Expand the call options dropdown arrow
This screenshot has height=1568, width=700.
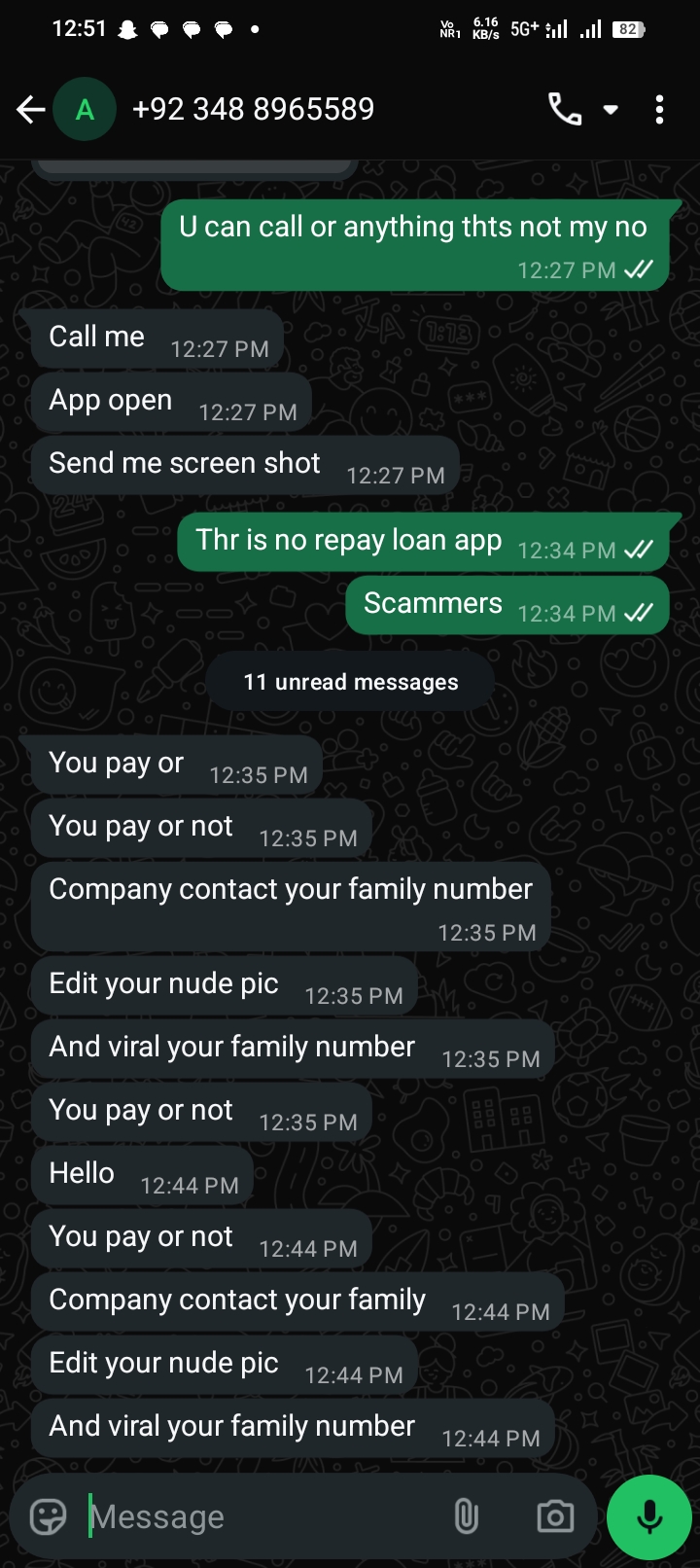611,109
